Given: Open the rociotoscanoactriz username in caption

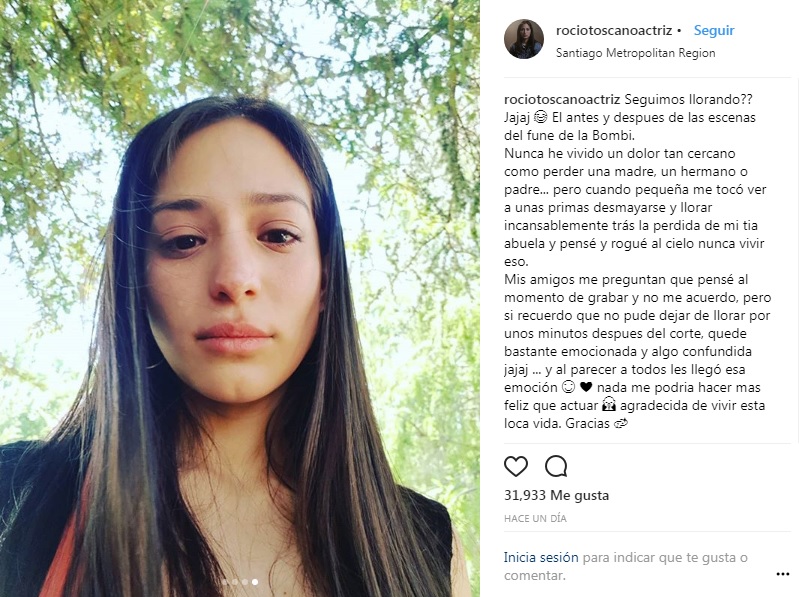Looking at the screenshot, I should (562, 99).
